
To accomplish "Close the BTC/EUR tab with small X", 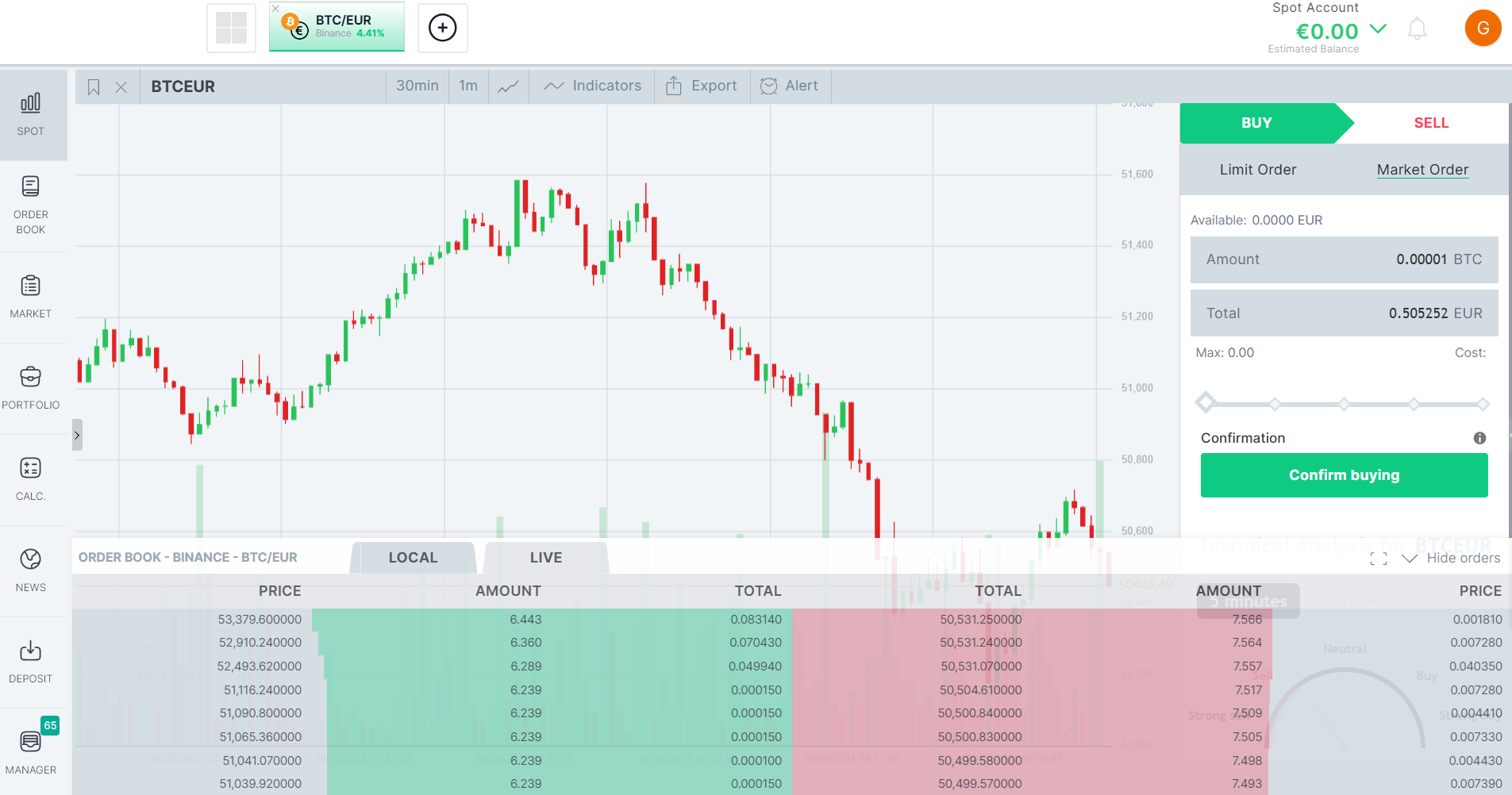I will point(275,8).
